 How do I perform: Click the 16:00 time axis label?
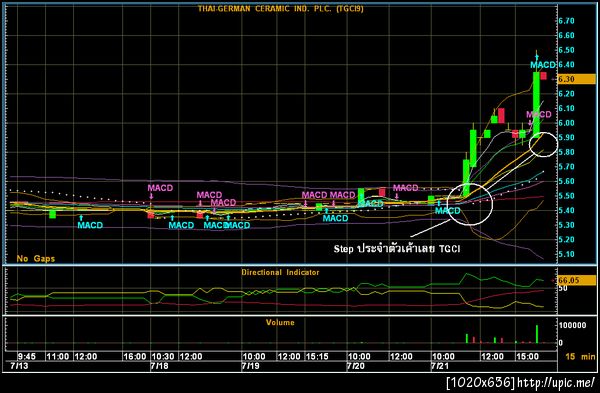135,357
